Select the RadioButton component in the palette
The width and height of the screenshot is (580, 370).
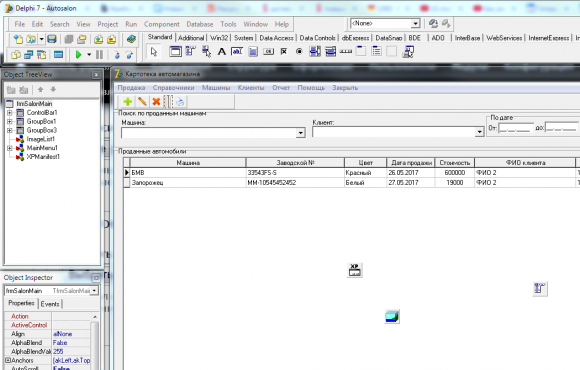[x=299, y=52]
